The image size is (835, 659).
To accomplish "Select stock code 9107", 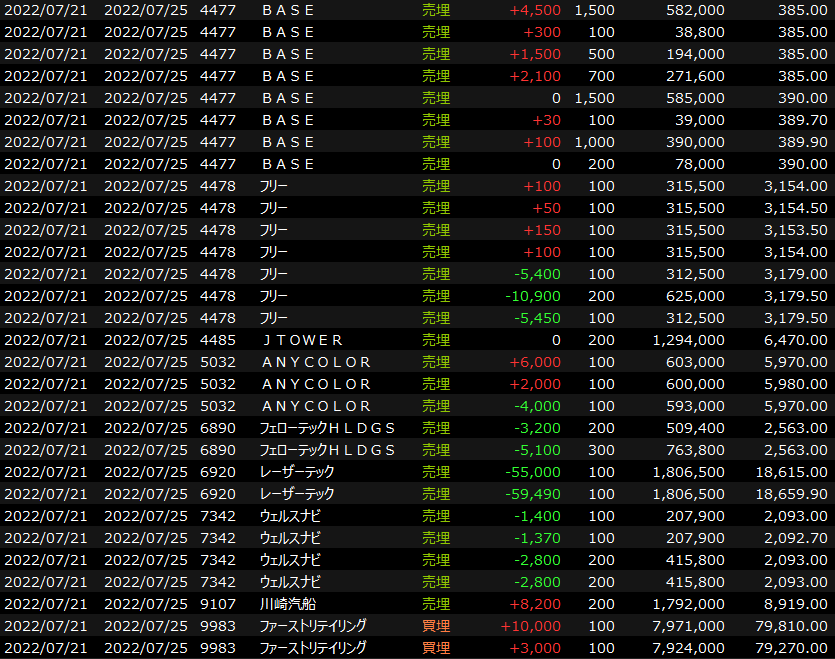I will pos(218,604).
